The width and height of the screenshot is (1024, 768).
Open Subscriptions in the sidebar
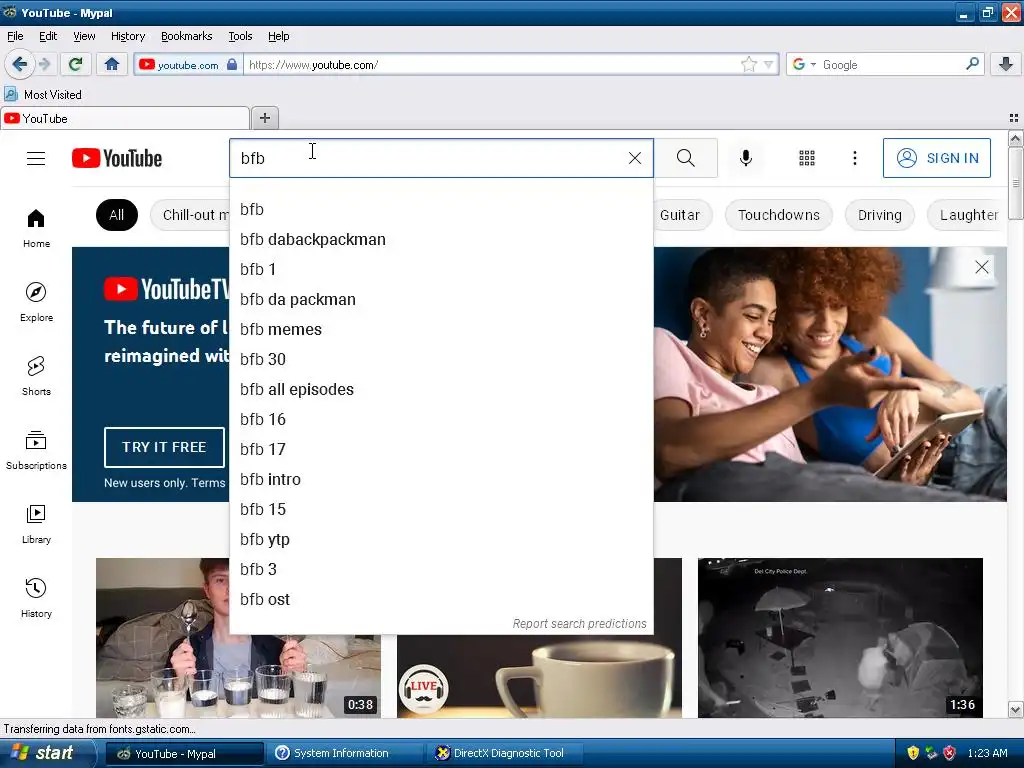[x=36, y=450]
